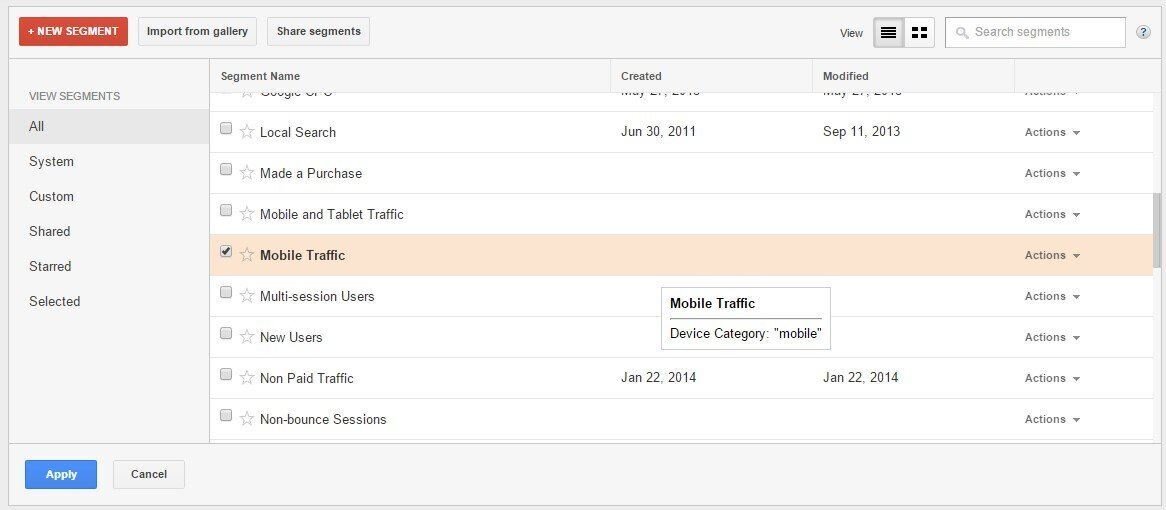1166x510 pixels.
Task: Star the New Users segment
Action: (x=247, y=337)
